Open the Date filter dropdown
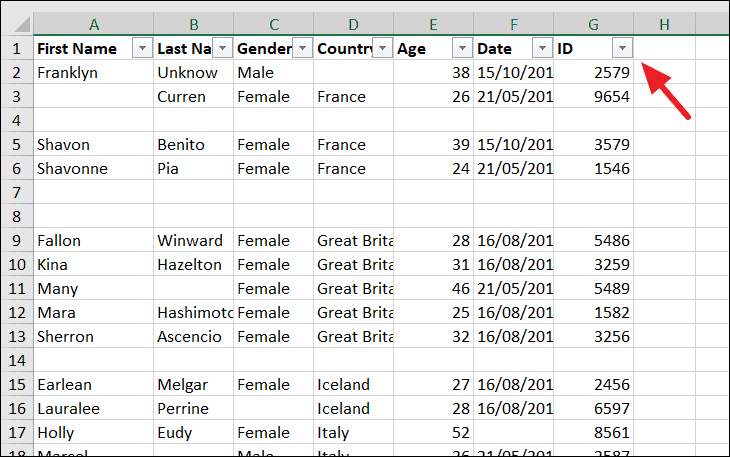 (x=542, y=48)
